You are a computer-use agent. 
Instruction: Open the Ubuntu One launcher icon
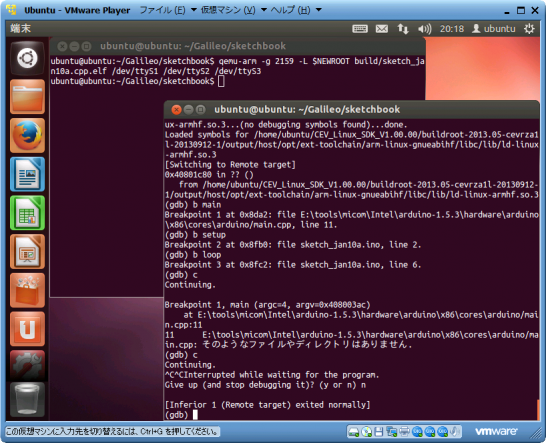pyautogui.click(x=27, y=329)
